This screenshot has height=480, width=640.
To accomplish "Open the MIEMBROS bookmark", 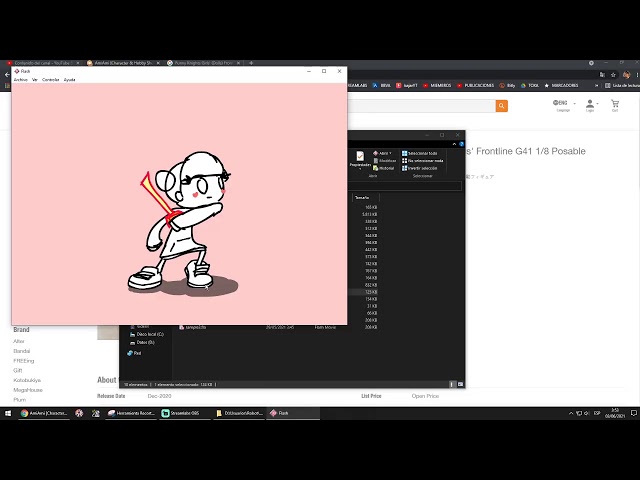I will point(437,85).
